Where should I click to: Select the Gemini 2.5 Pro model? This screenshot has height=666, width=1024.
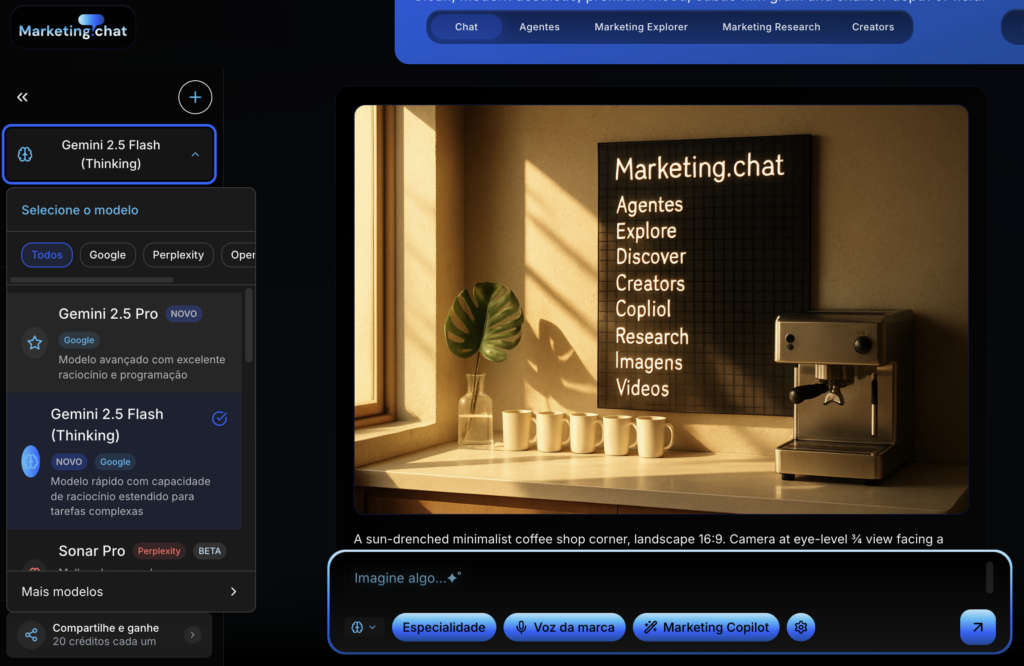124,343
